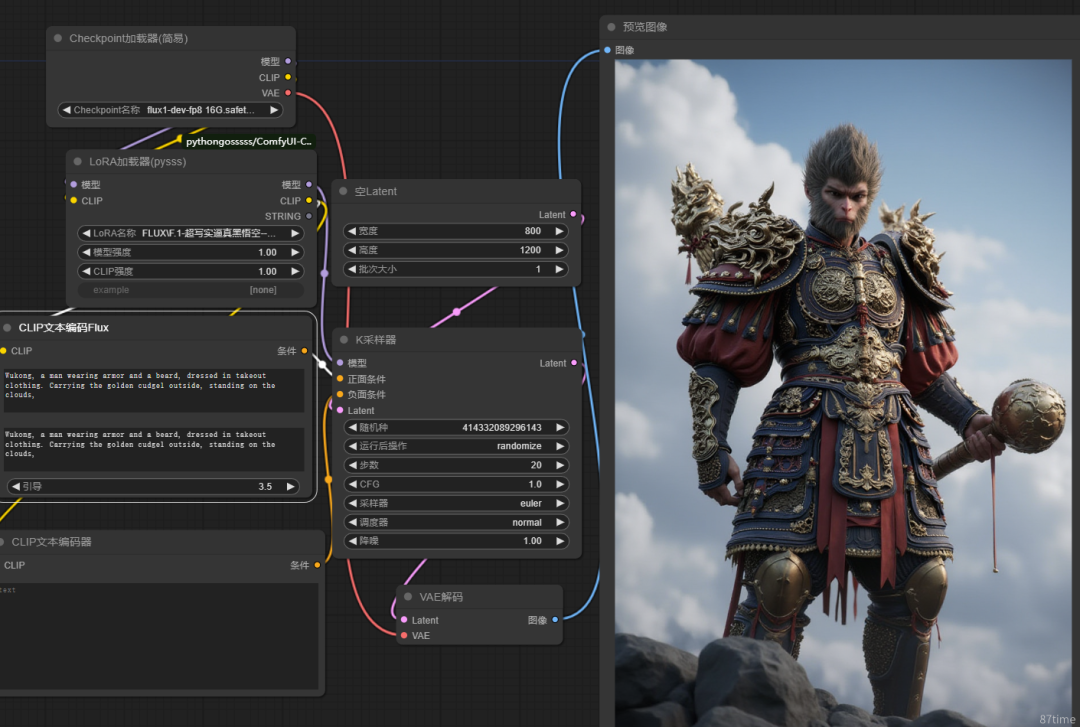Open the 采样器 euler dropdown
This screenshot has height=727, width=1080.
coord(455,503)
